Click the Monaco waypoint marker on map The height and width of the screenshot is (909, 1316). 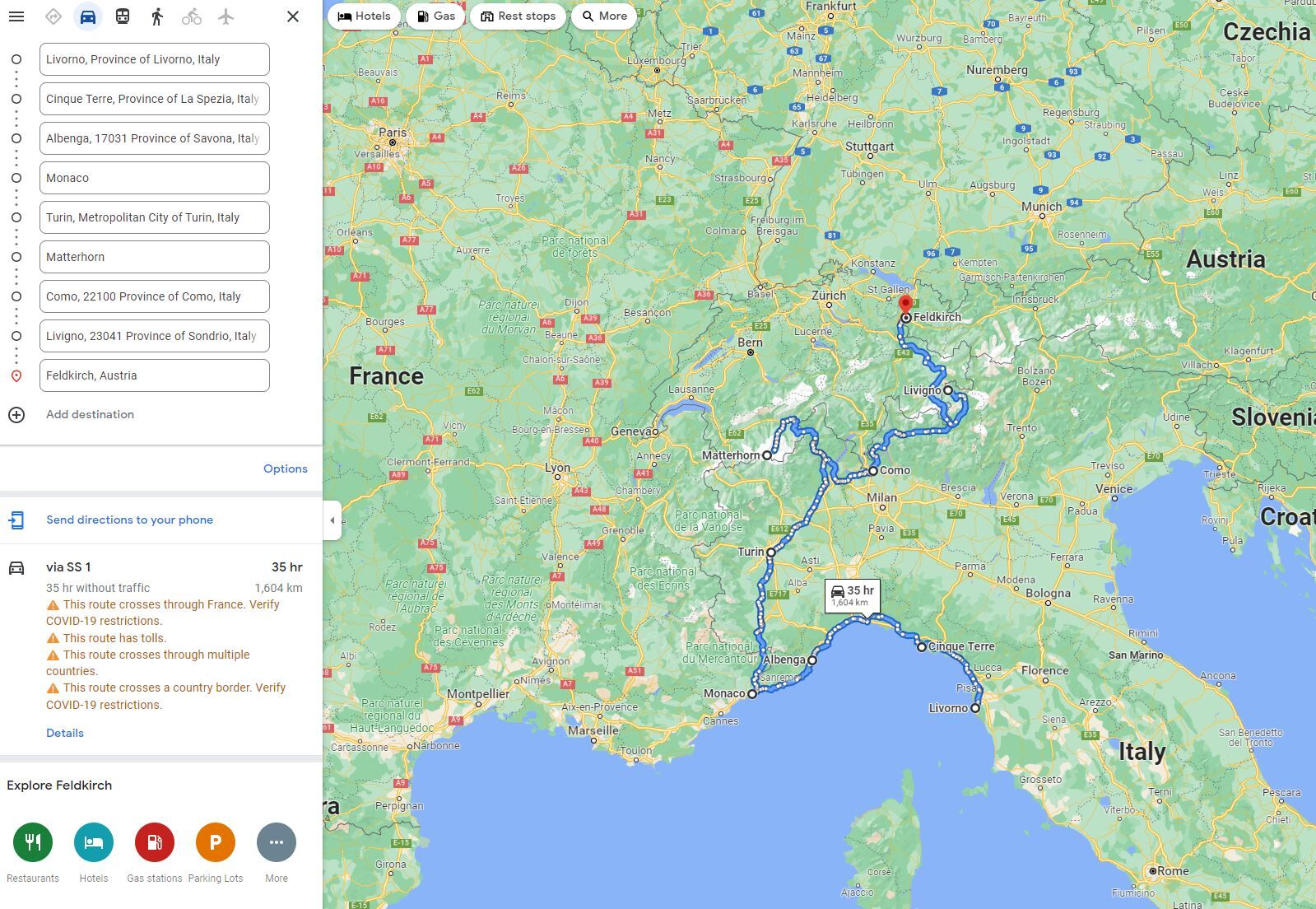point(752,694)
